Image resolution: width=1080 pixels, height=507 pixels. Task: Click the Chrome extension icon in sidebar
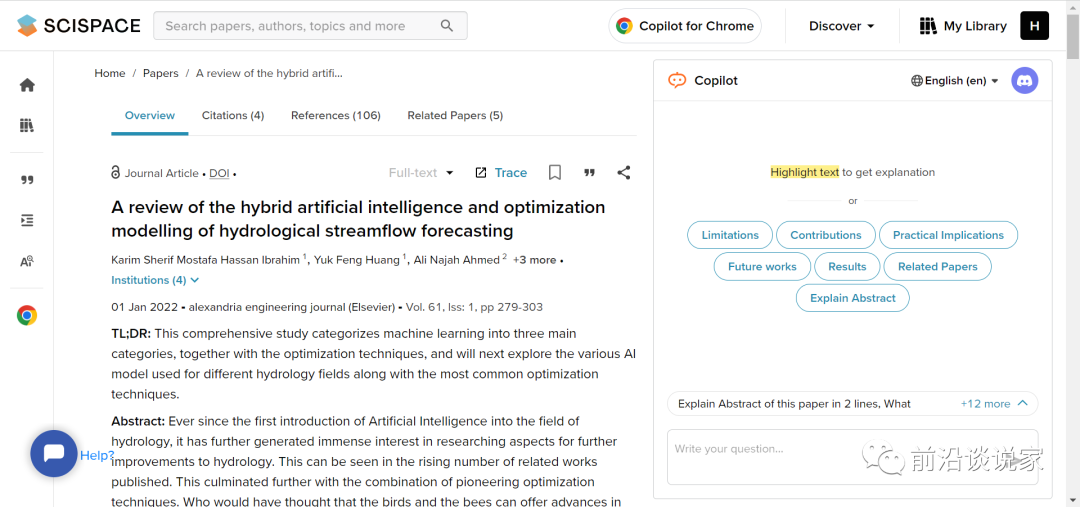tap(27, 316)
